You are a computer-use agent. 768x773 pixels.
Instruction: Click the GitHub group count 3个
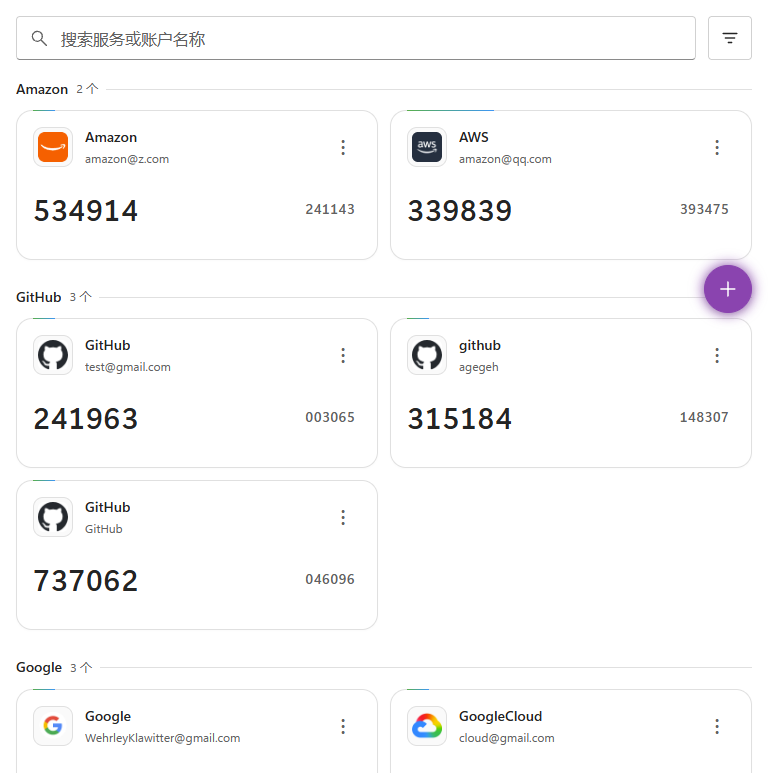(80, 297)
